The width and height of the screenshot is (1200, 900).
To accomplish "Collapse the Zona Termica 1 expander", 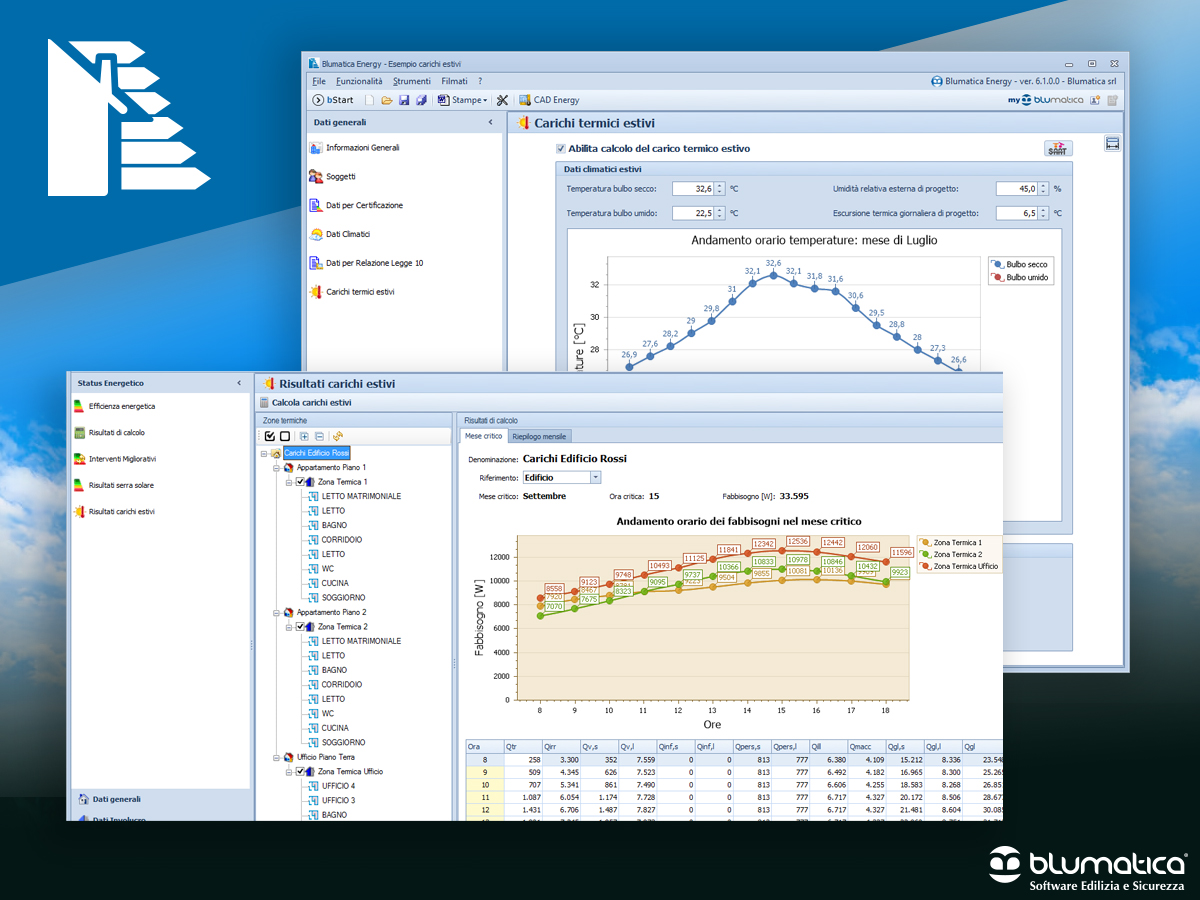I will click(x=288, y=482).
